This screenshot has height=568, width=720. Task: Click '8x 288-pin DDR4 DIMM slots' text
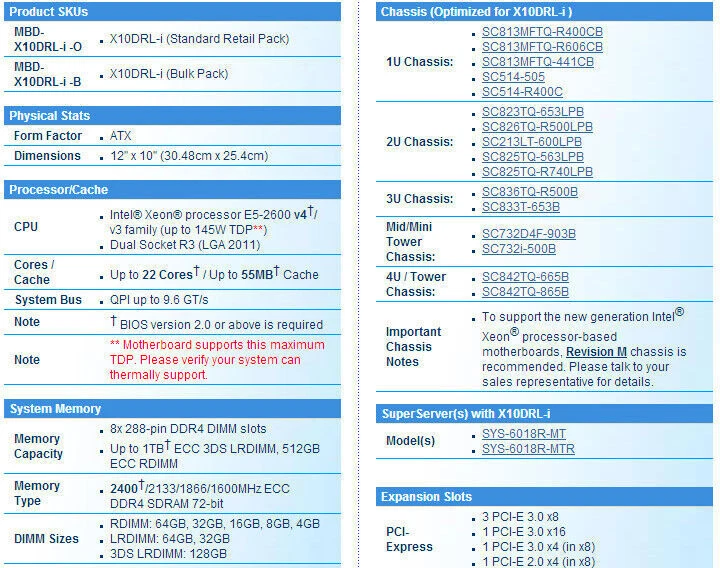(x=188, y=428)
